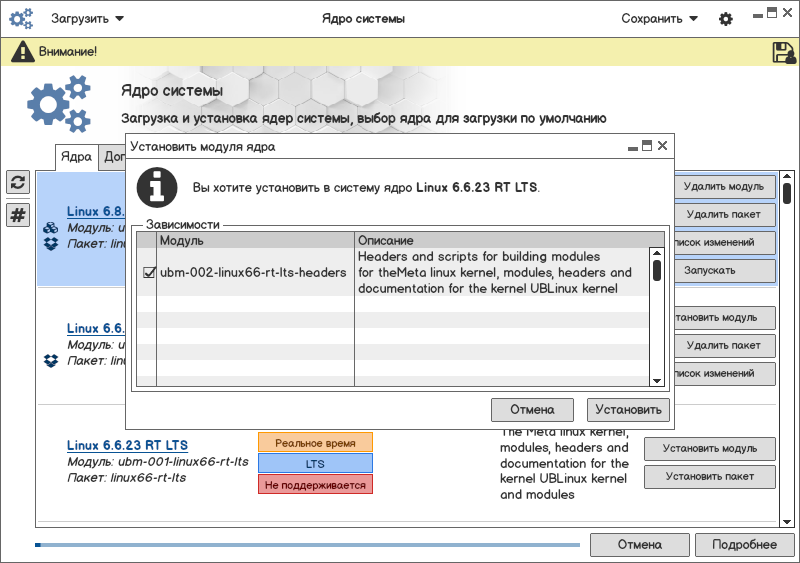
Task: Toggle checkbox for ubm-002-linux66-rt-lts-headers
Action: pyautogui.click(x=148, y=273)
